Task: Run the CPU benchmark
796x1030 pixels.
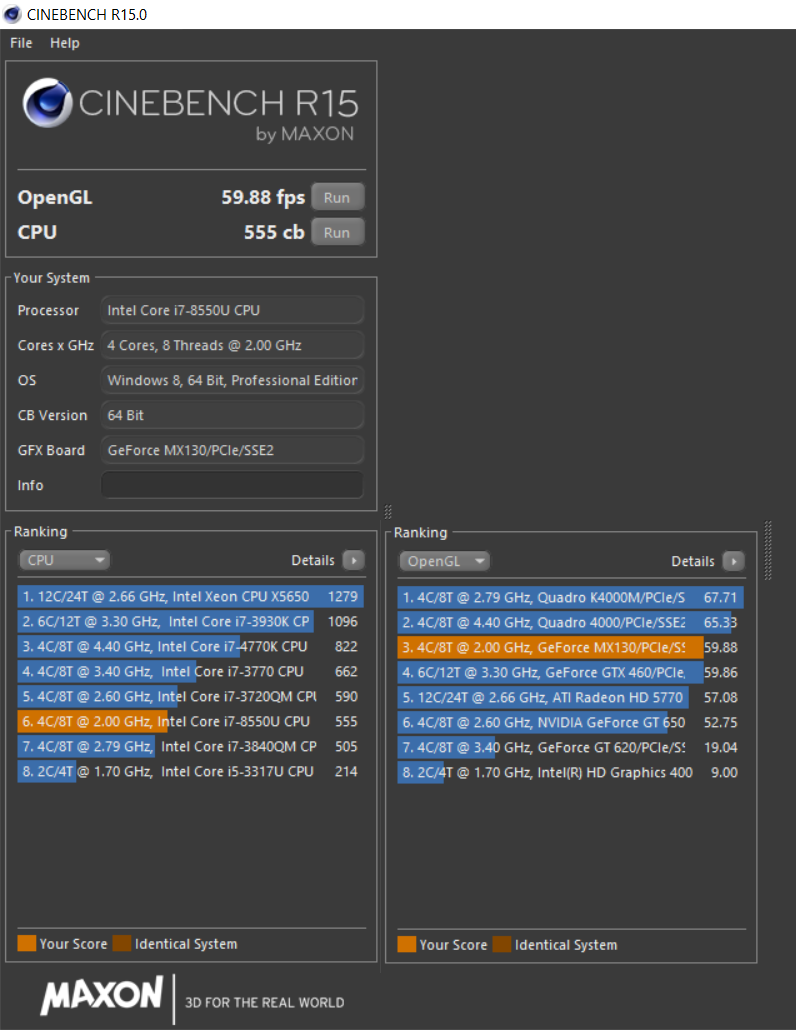Action: coord(337,232)
